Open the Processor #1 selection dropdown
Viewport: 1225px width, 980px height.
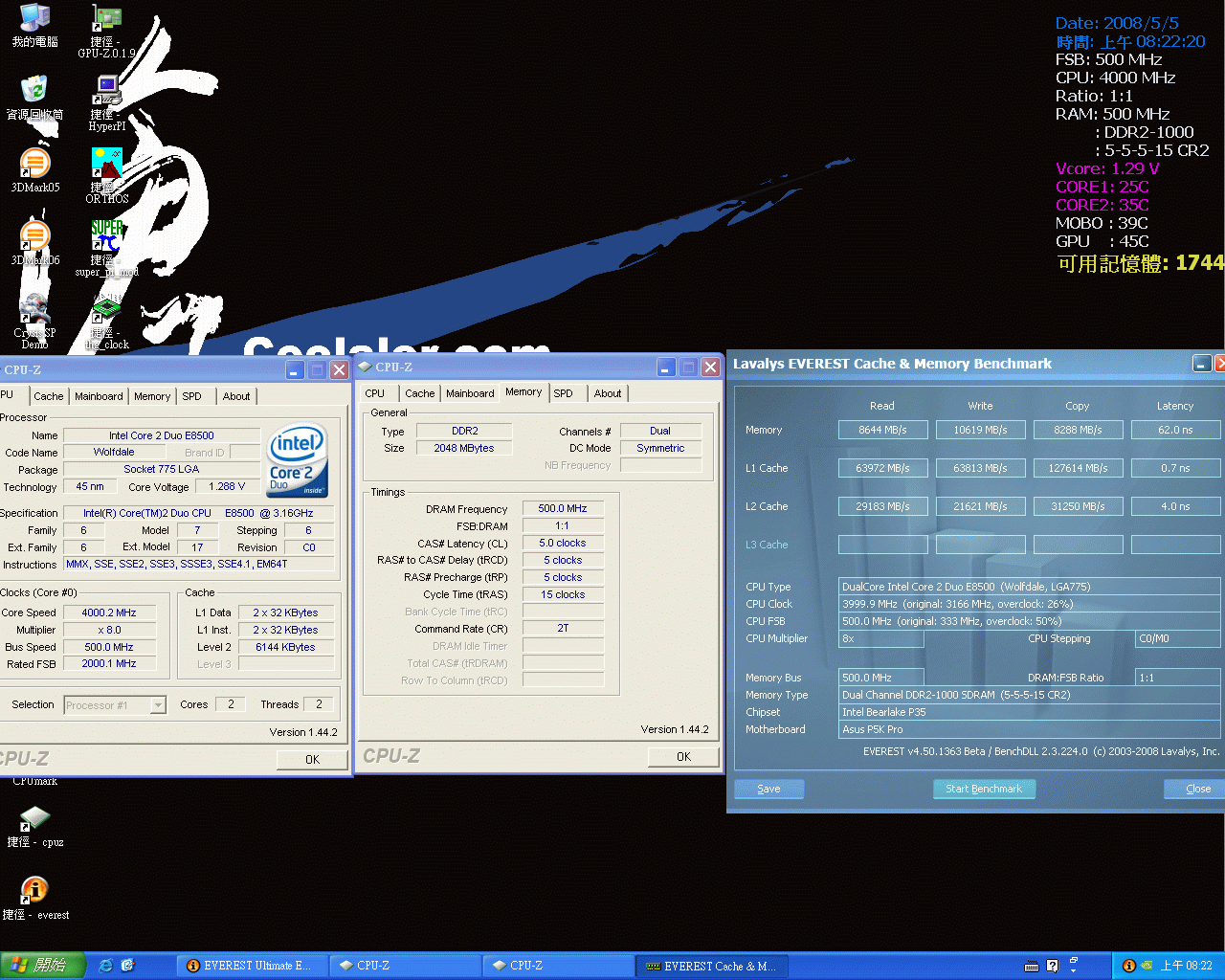(x=158, y=705)
